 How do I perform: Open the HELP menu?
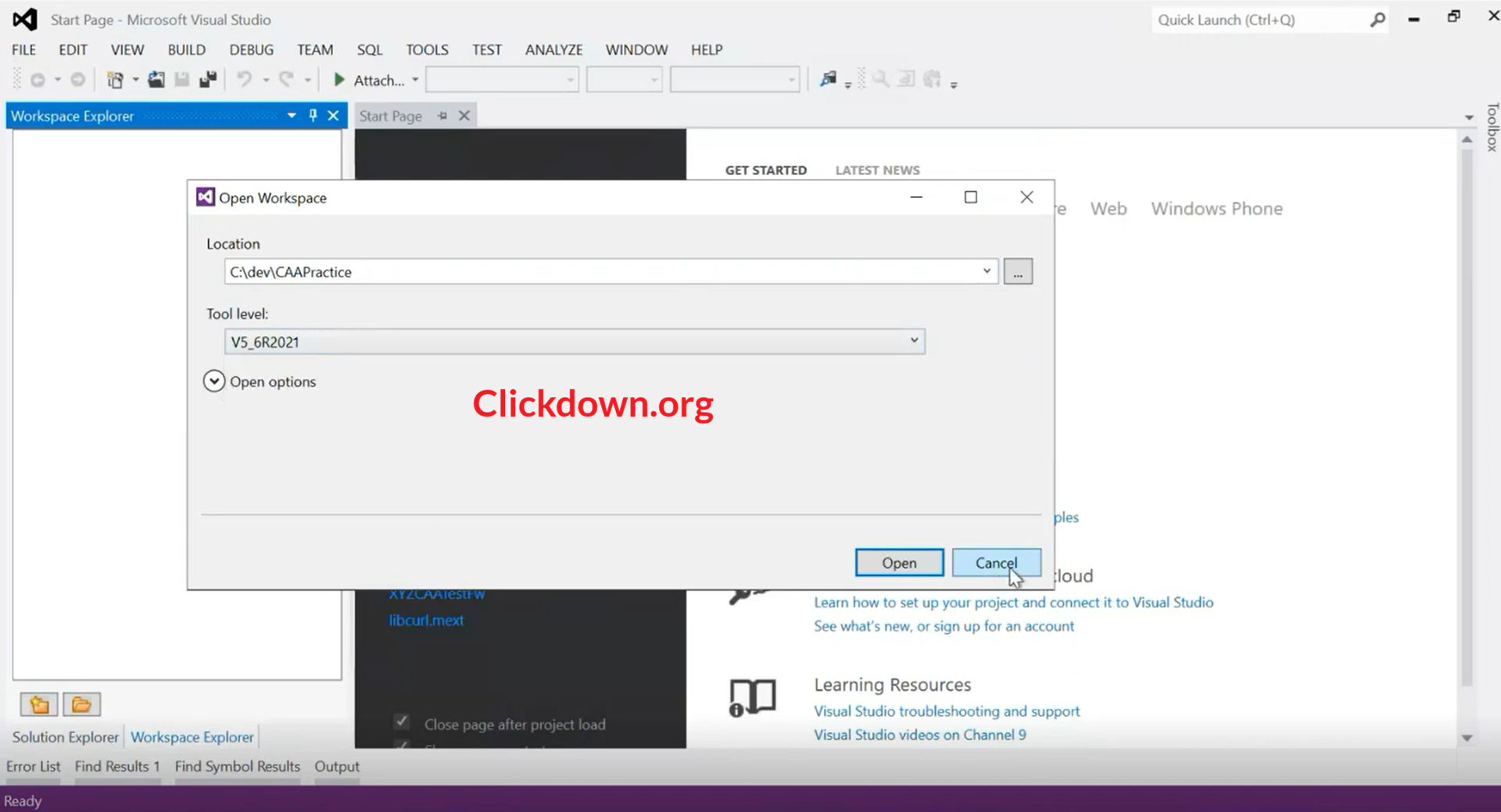(706, 49)
